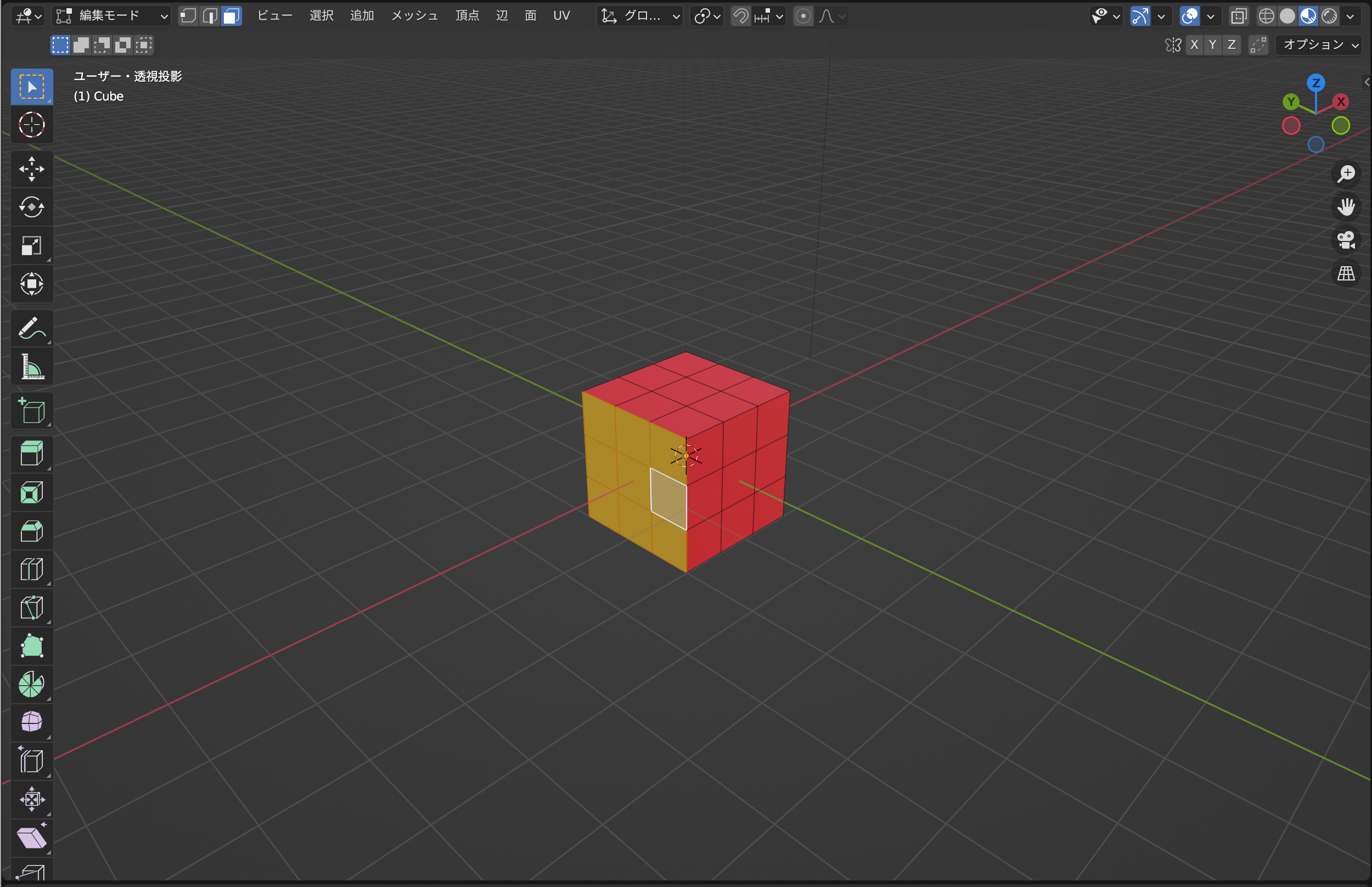Select the Smooth vertices tool
Viewport: 1372px width, 887px height.
[32, 722]
